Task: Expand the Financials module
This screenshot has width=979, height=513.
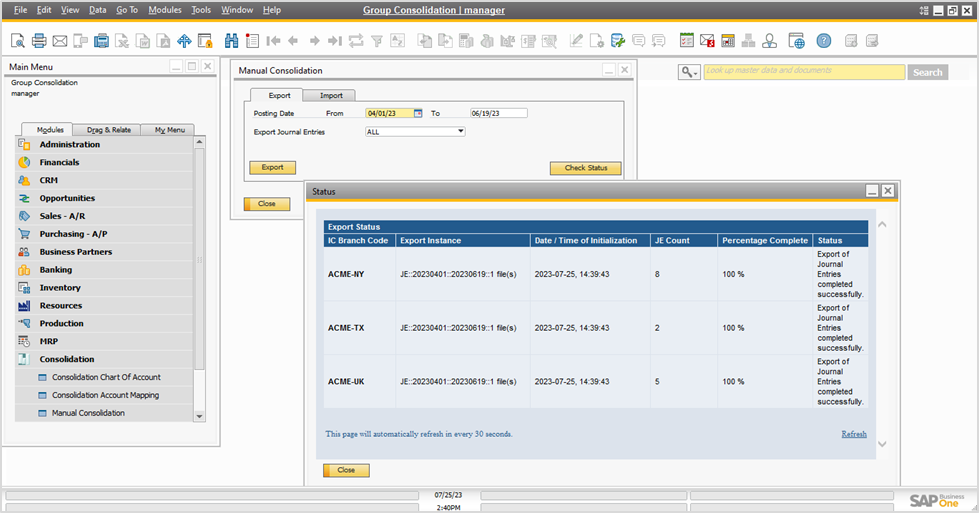Action: click(60, 162)
